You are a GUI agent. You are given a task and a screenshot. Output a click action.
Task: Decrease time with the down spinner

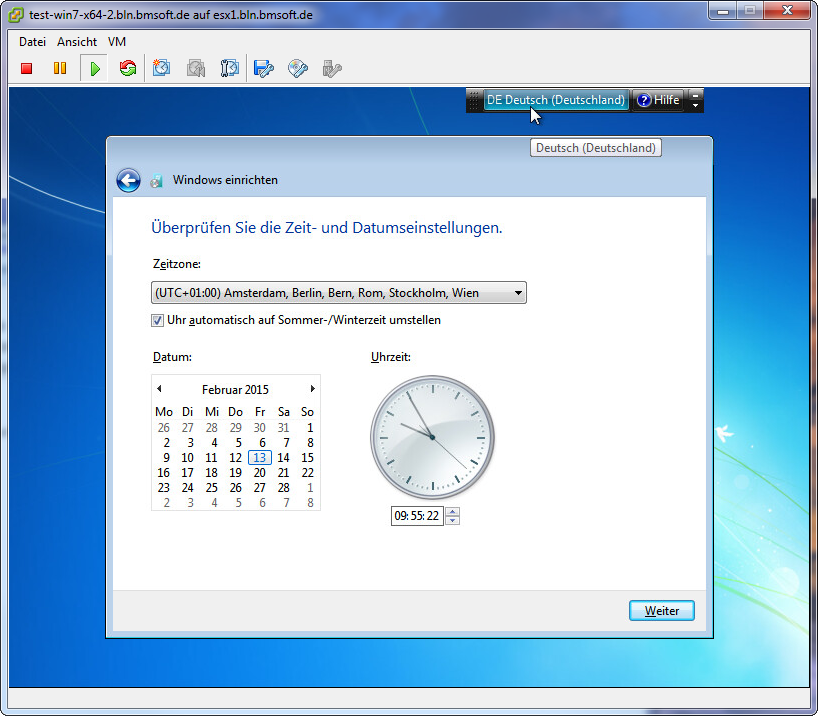(x=453, y=520)
